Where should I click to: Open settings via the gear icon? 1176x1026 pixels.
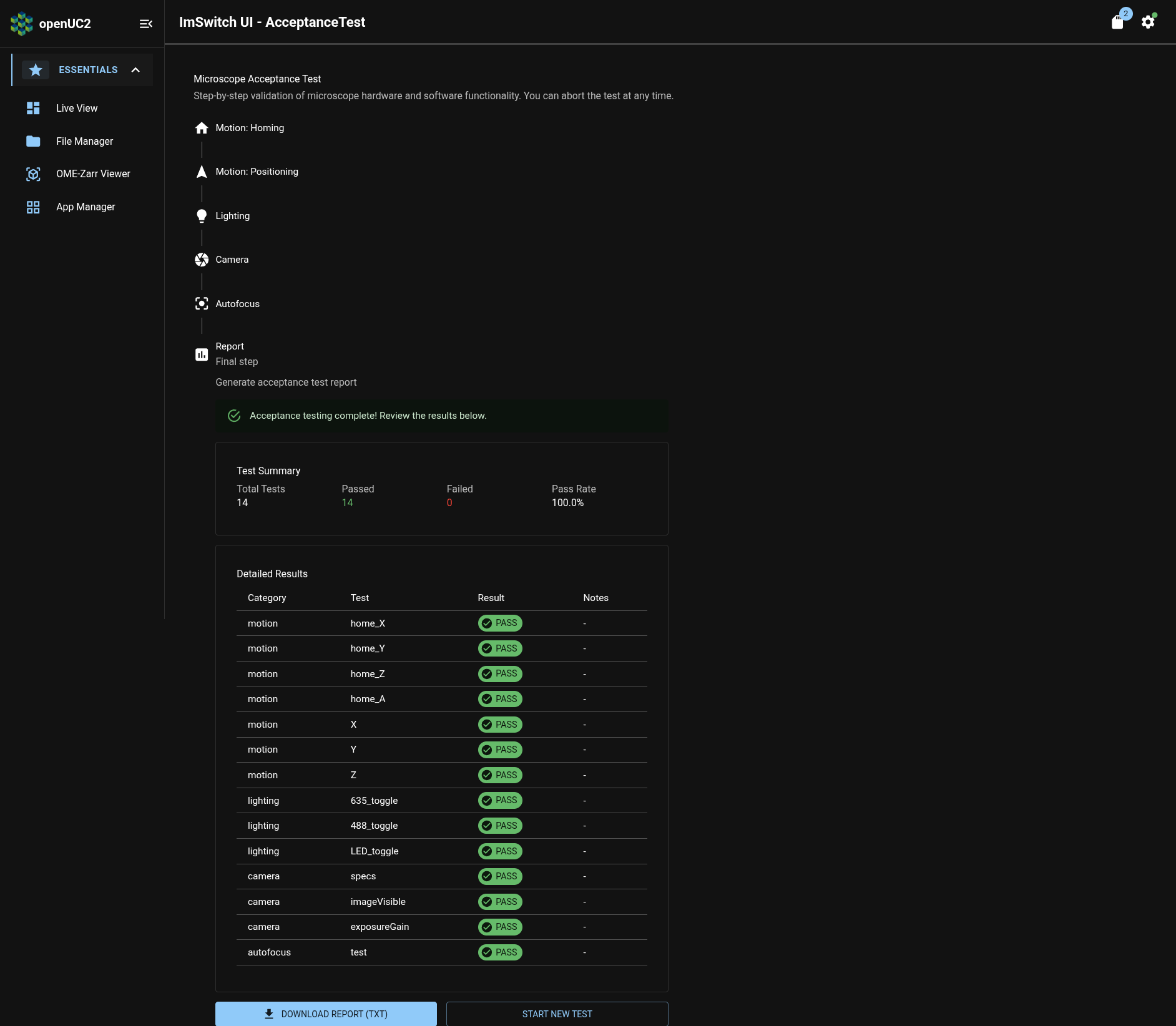(1149, 22)
